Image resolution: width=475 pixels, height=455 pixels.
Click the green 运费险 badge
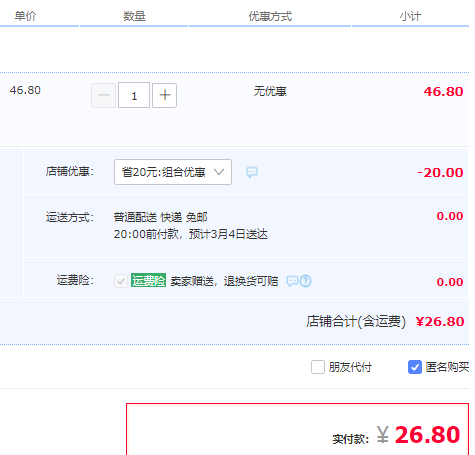click(x=148, y=280)
